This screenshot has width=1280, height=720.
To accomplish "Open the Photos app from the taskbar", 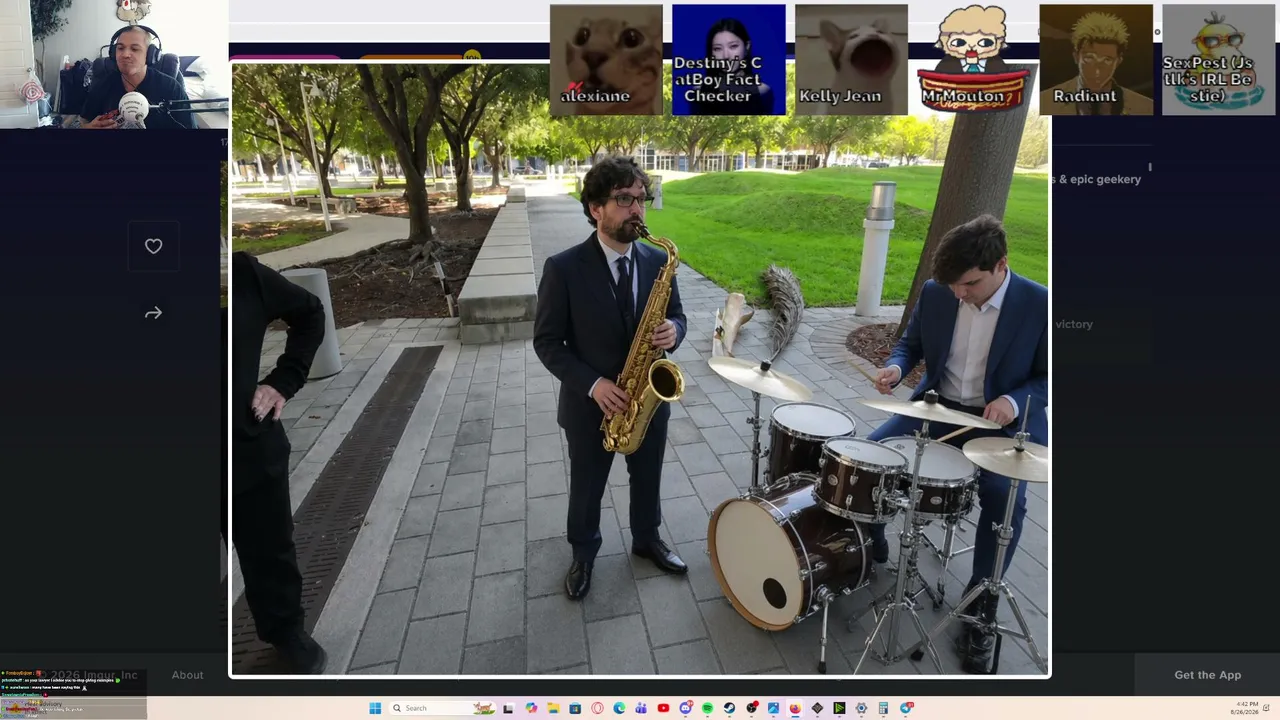I will [x=773, y=708].
